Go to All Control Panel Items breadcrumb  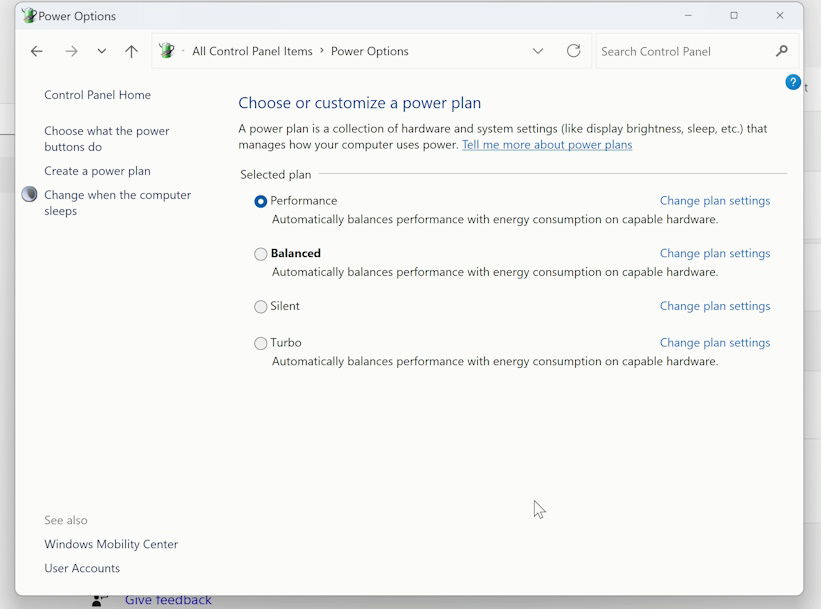point(252,51)
